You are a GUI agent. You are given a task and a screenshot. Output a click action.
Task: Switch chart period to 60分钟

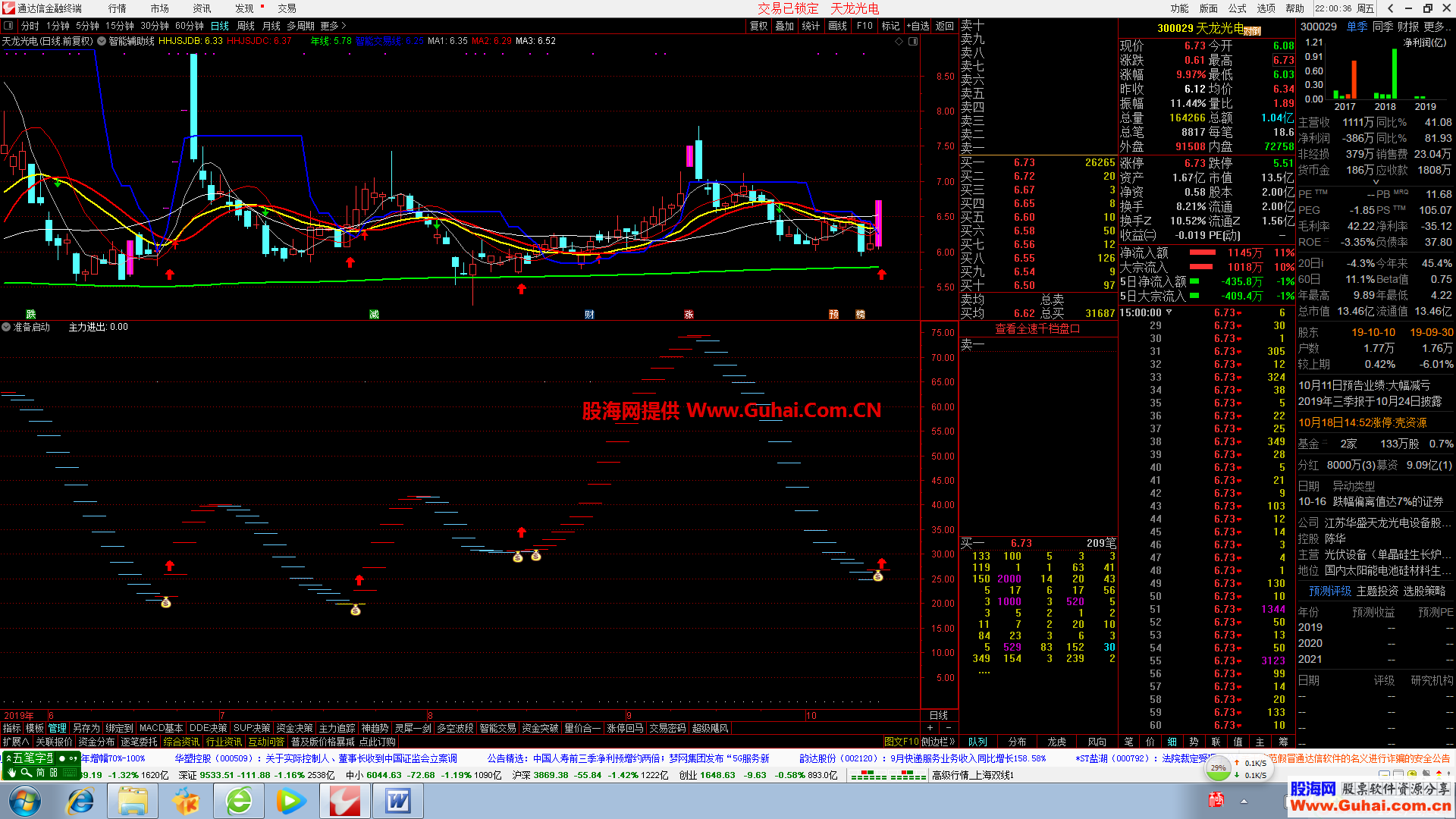point(189,26)
